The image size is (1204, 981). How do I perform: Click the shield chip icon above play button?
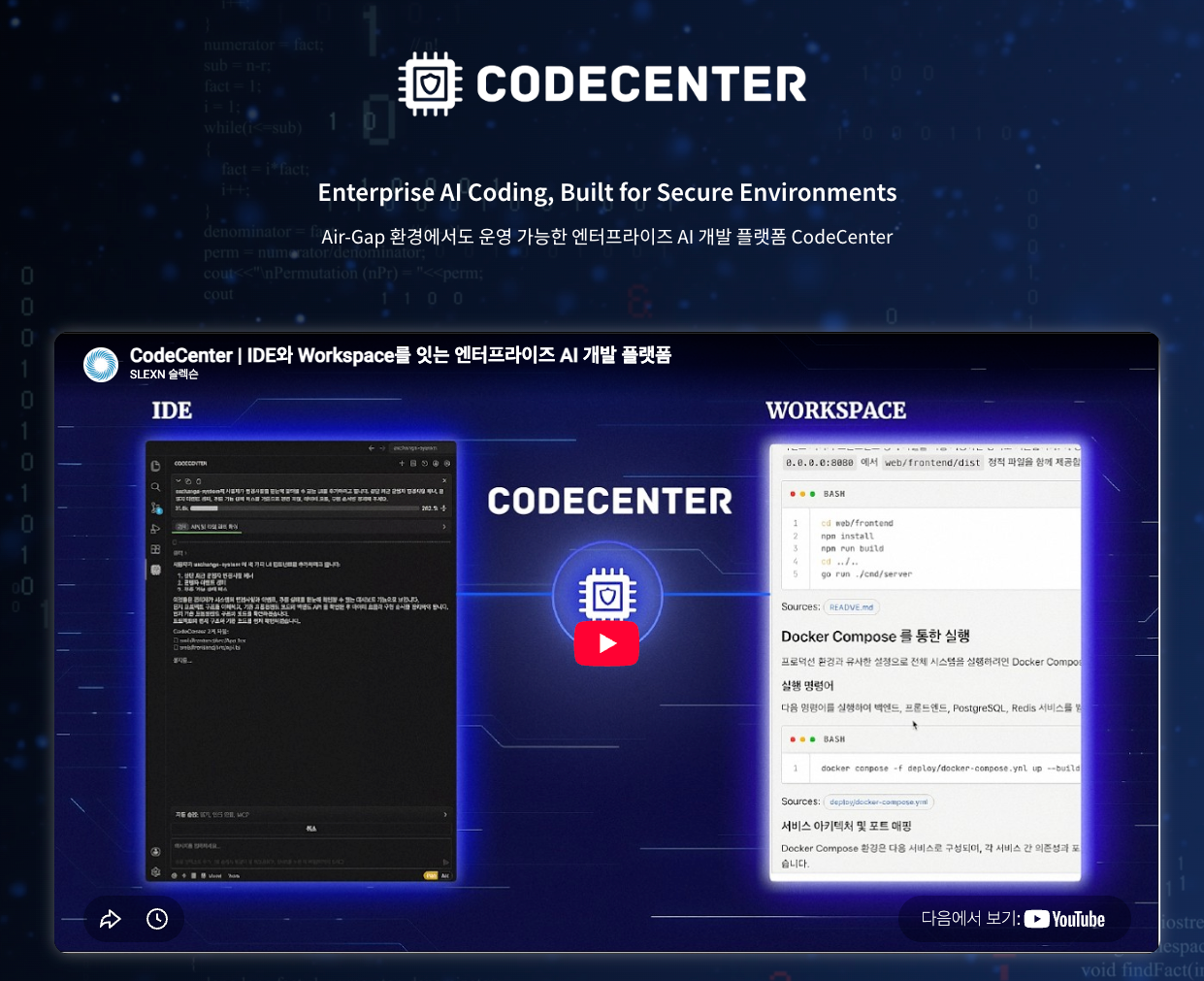607,596
